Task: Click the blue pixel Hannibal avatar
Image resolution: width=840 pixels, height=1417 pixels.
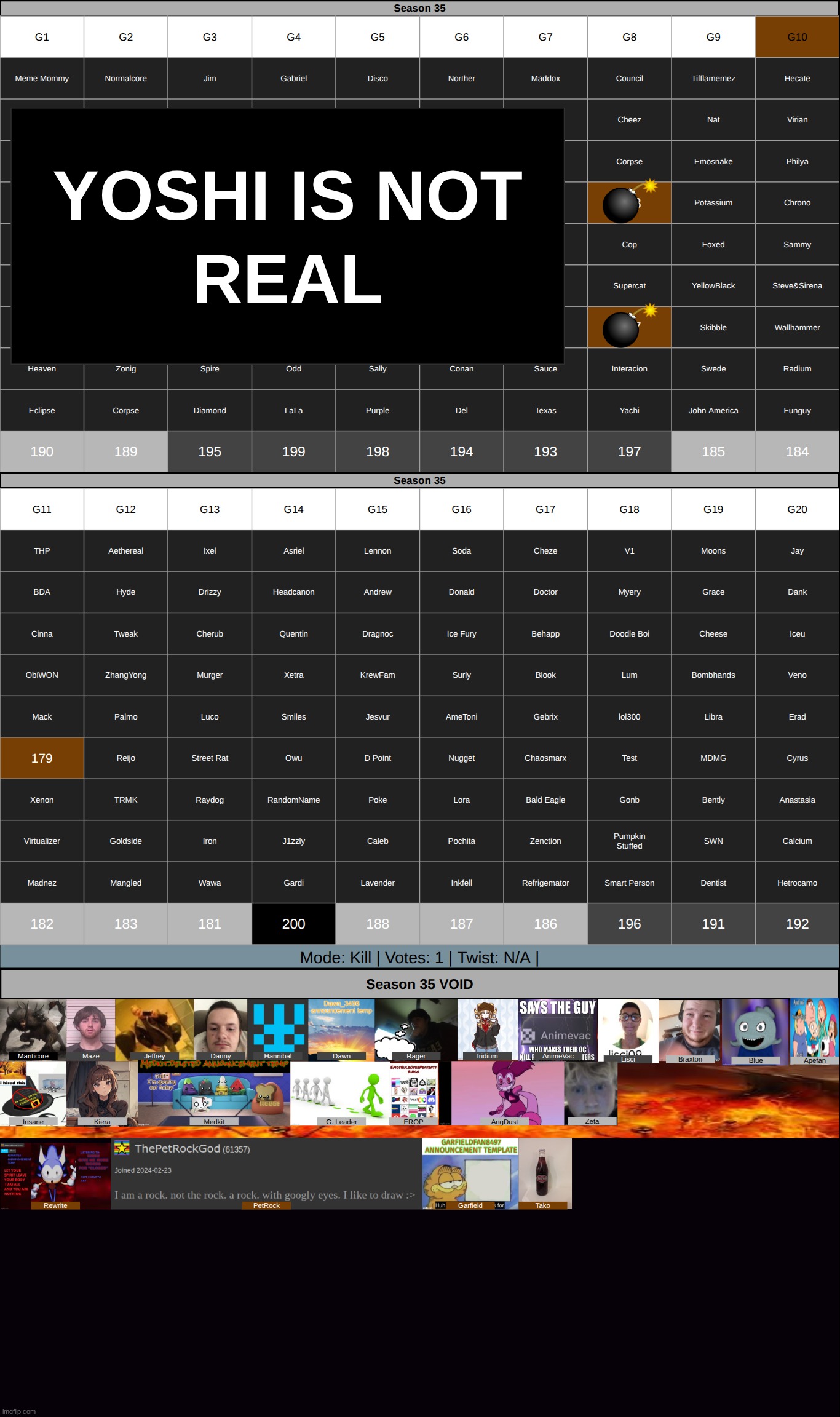Action: (279, 1028)
